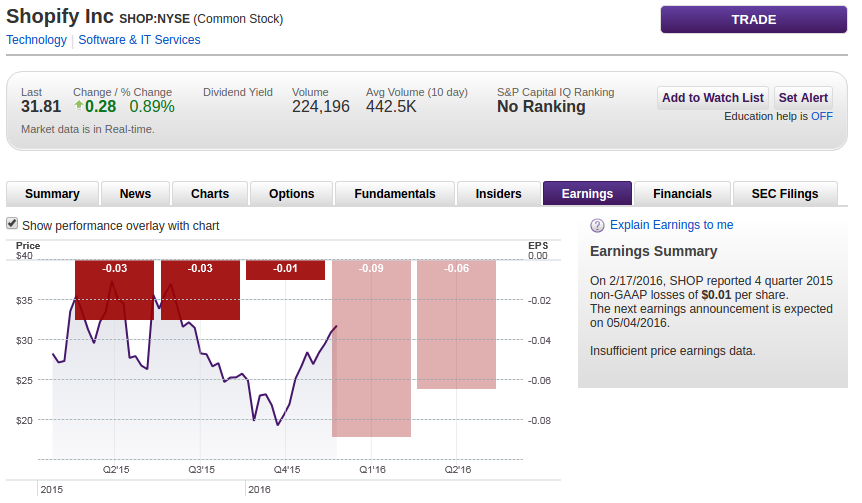Viewport: 862px width, 503px height.
Task: Click the Volume value 224,196
Action: 321,107
